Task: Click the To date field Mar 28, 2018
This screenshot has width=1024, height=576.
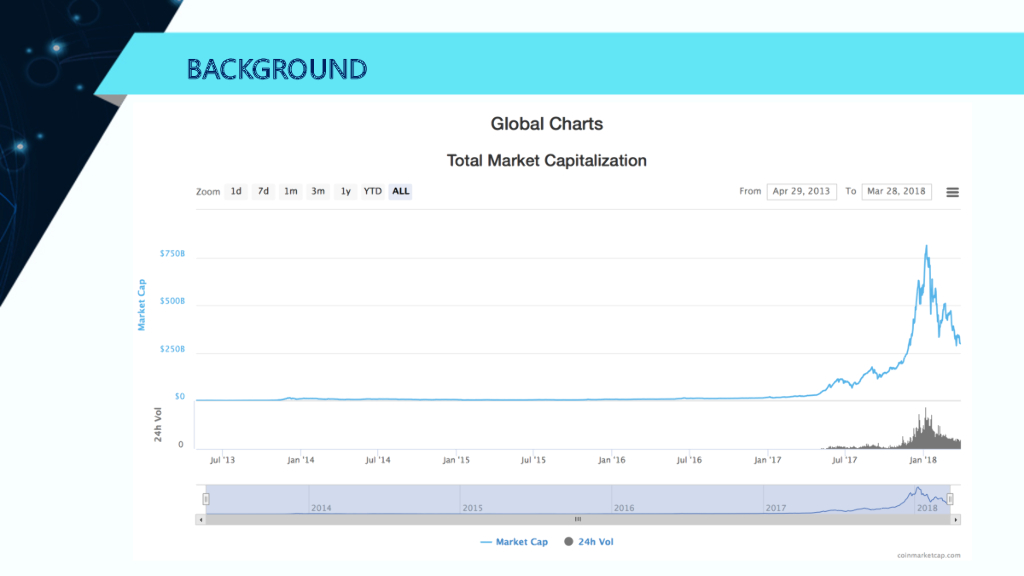Action: [x=896, y=191]
